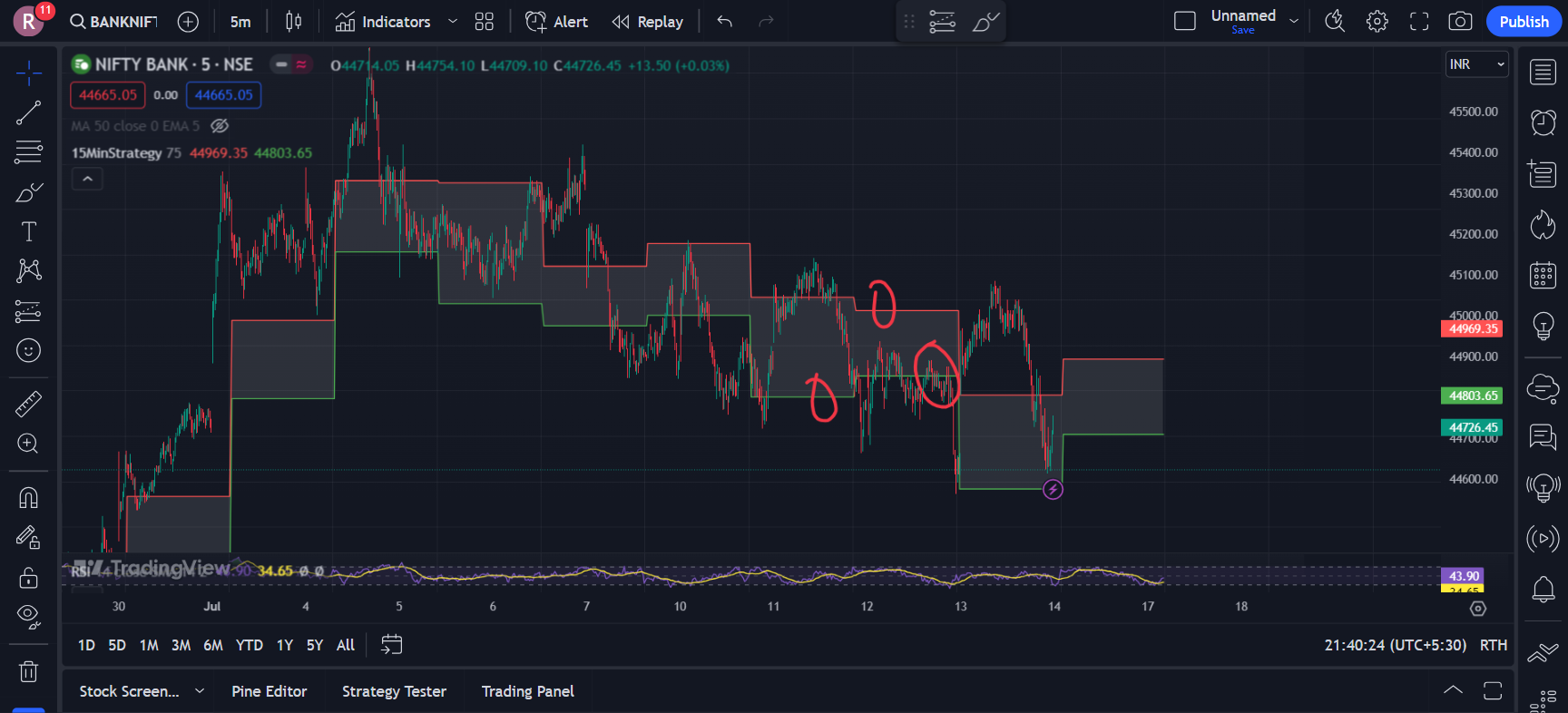Expand the Unnamed layout dropdown

coord(1294,22)
